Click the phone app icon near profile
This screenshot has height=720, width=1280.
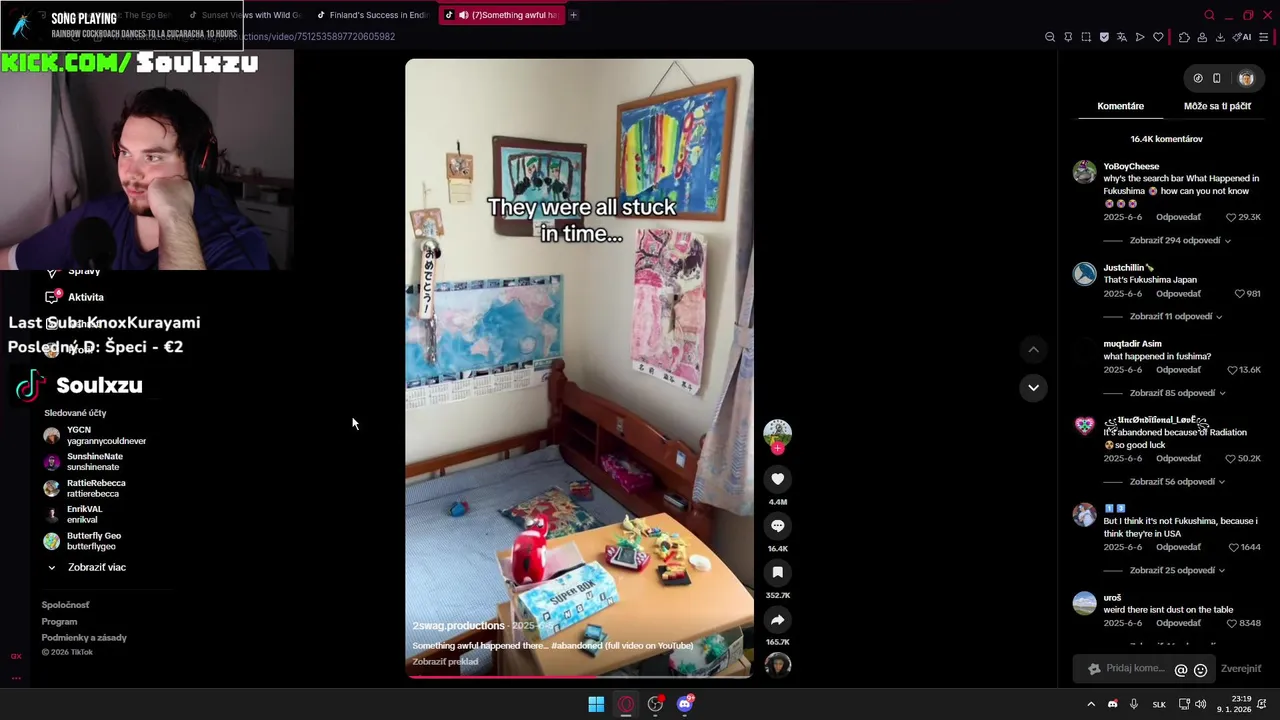(x=1216, y=78)
